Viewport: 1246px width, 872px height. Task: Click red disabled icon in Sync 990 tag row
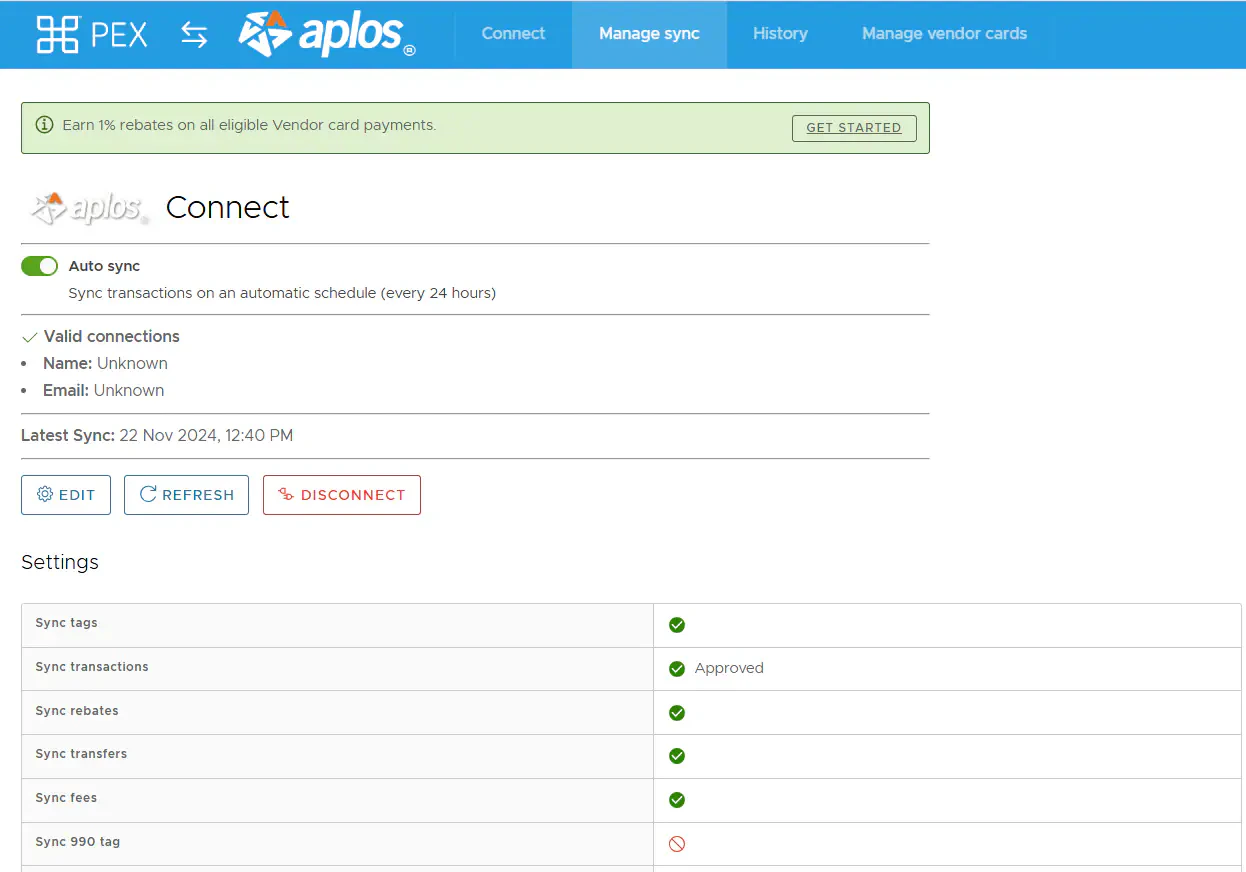pyautogui.click(x=677, y=844)
